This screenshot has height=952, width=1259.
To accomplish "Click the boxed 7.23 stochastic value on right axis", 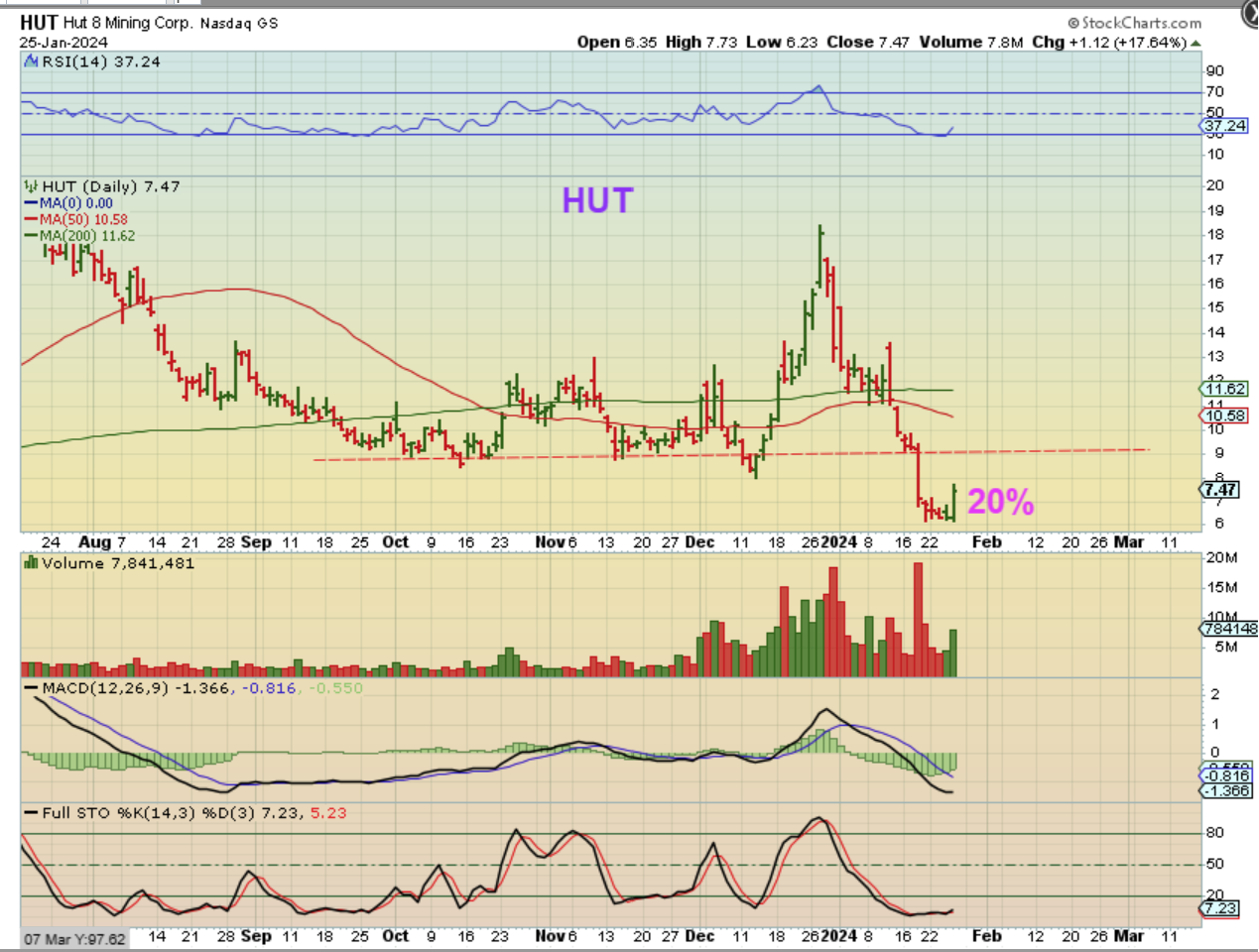I will click(x=1220, y=908).
